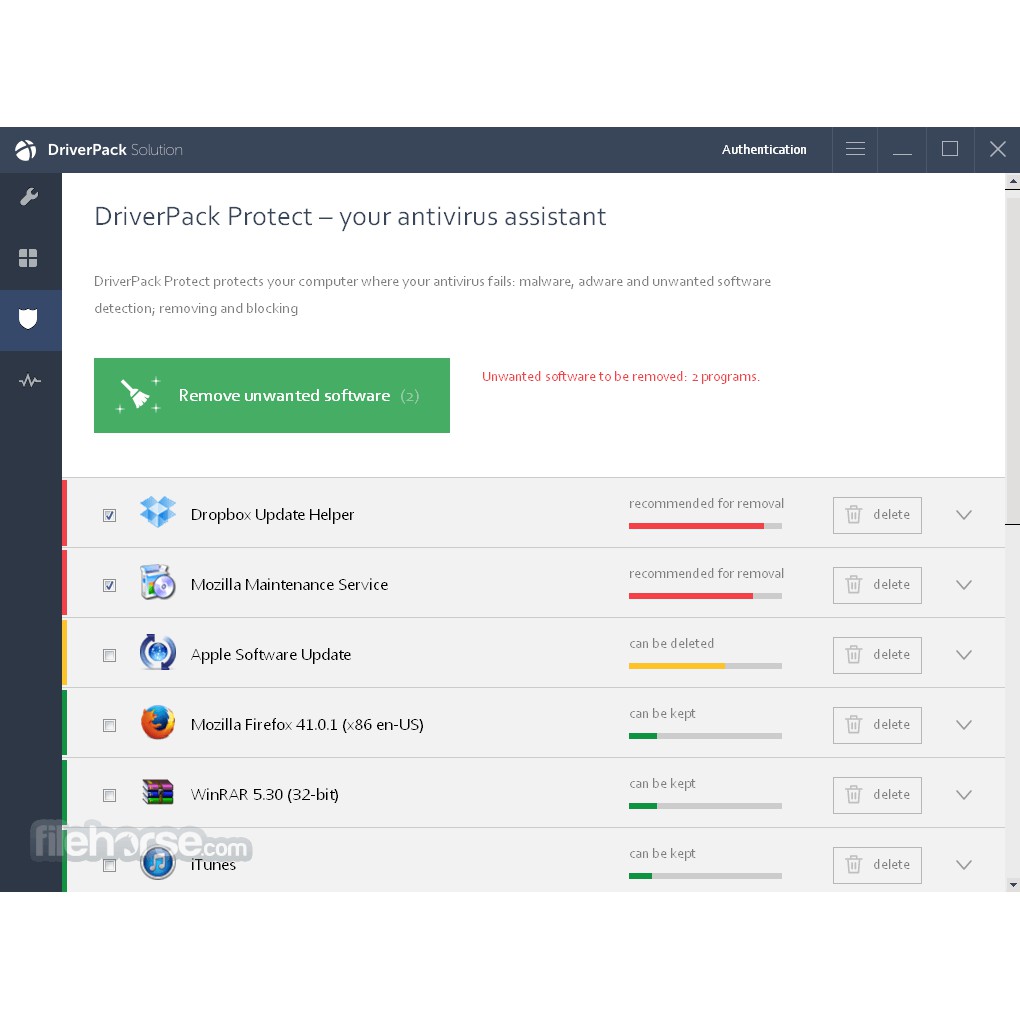
Task: Click Remove unwanted software button
Action: point(272,395)
